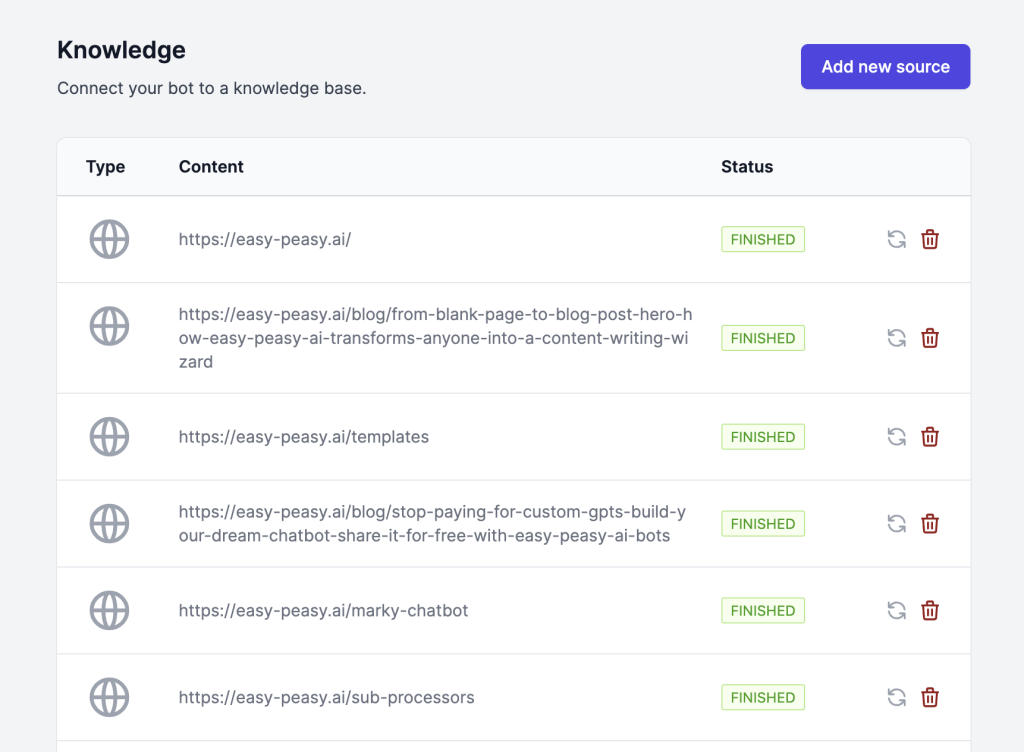
Task: Delete the stop-paying-for-custom-gpts blog source
Action: [930, 524]
